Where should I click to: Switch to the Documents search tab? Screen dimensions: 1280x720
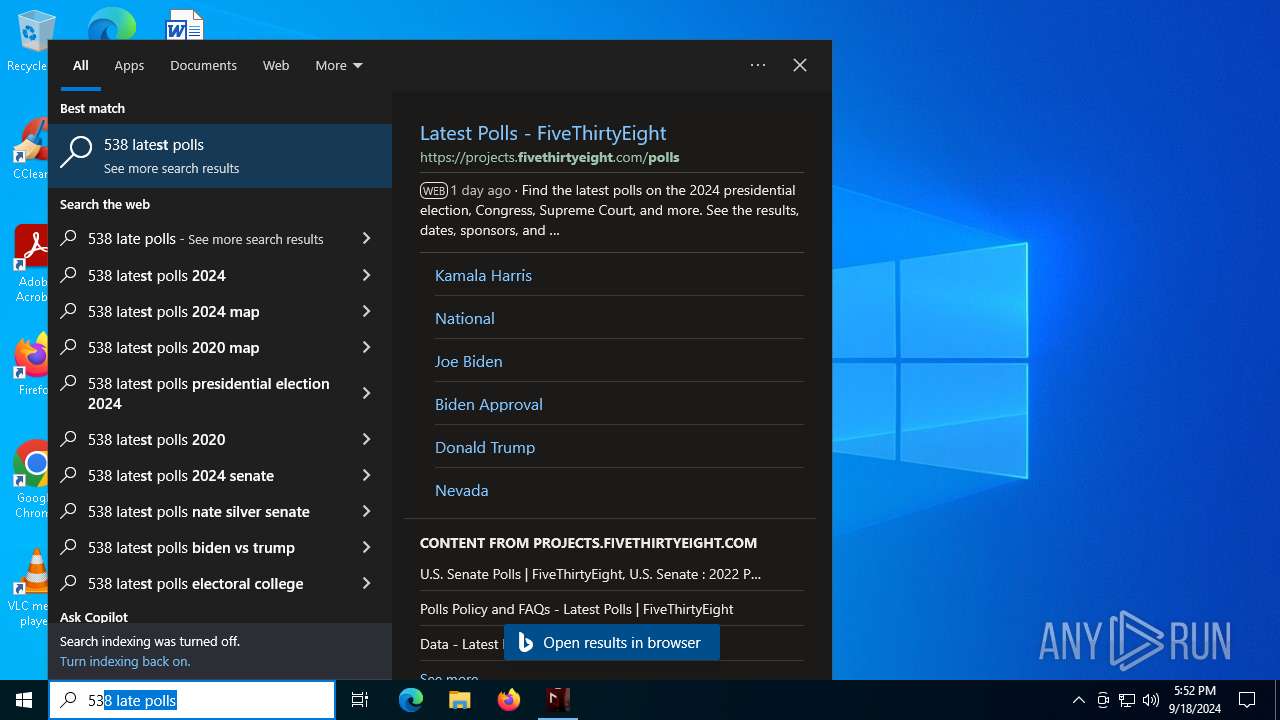[203, 65]
